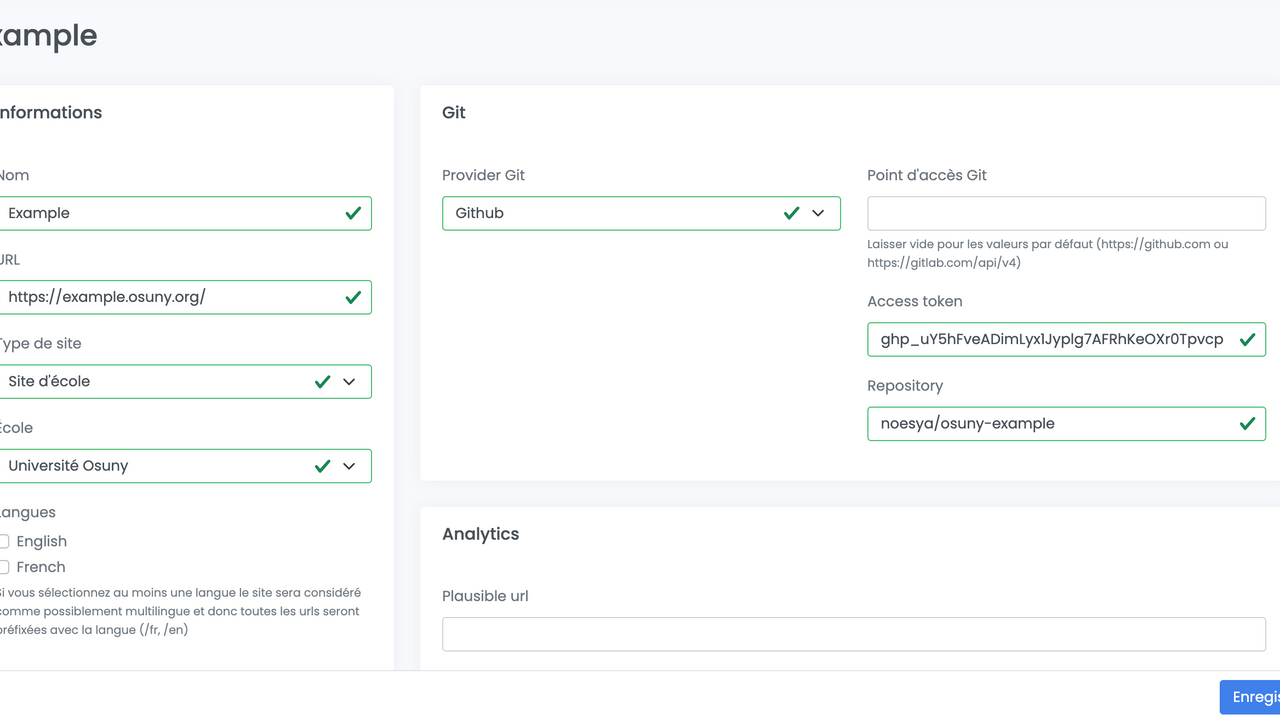Click the checkmark in École select

322,466
